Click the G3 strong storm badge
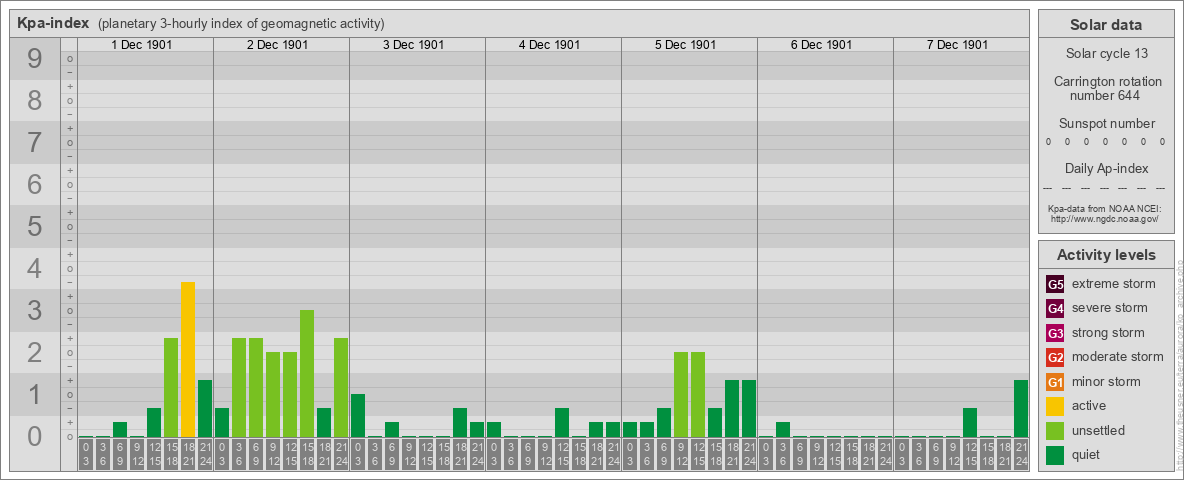Screen dimensions: 1184x480 pos(1055,333)
